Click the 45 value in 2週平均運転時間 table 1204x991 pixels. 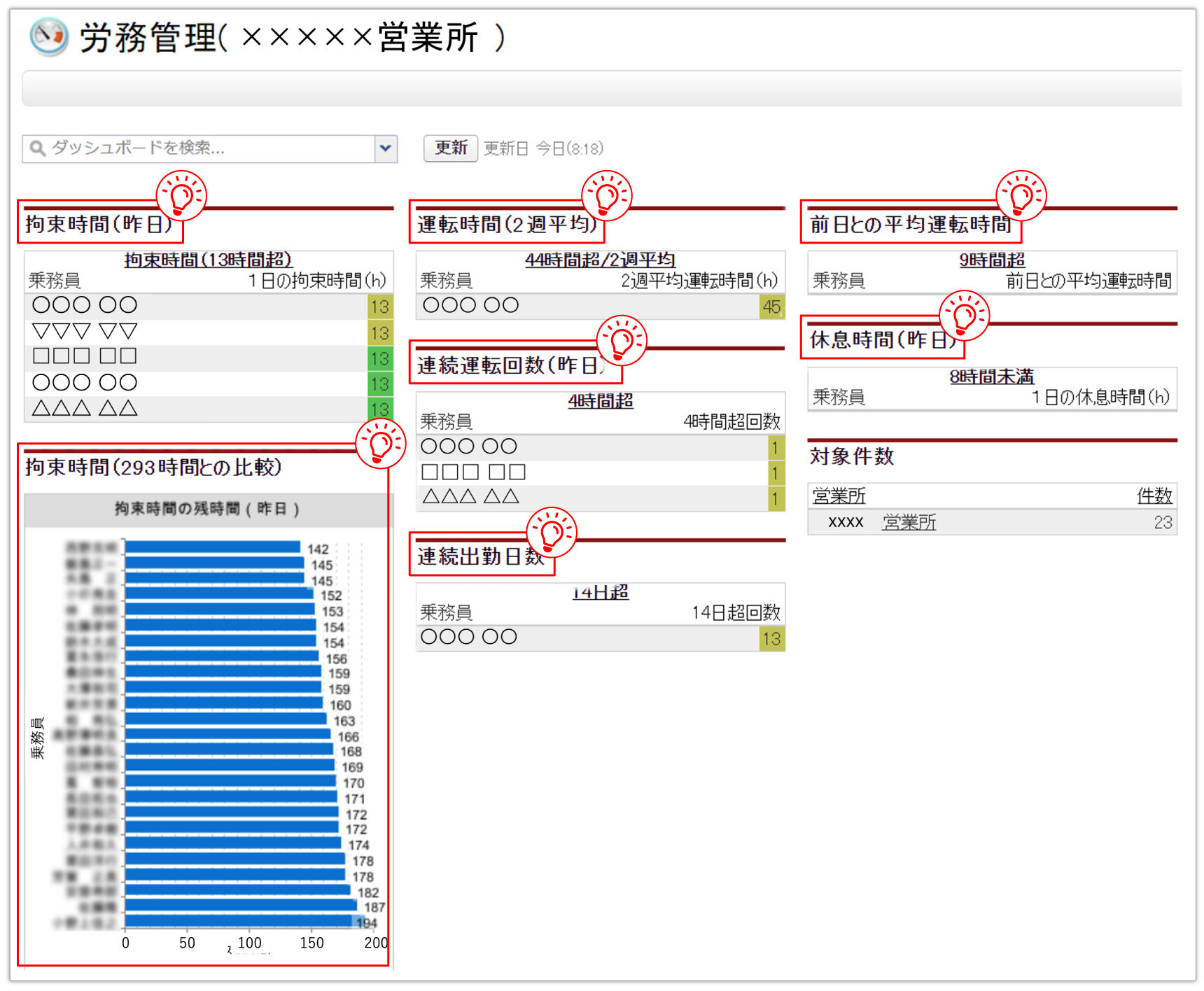tap(771, 307)
